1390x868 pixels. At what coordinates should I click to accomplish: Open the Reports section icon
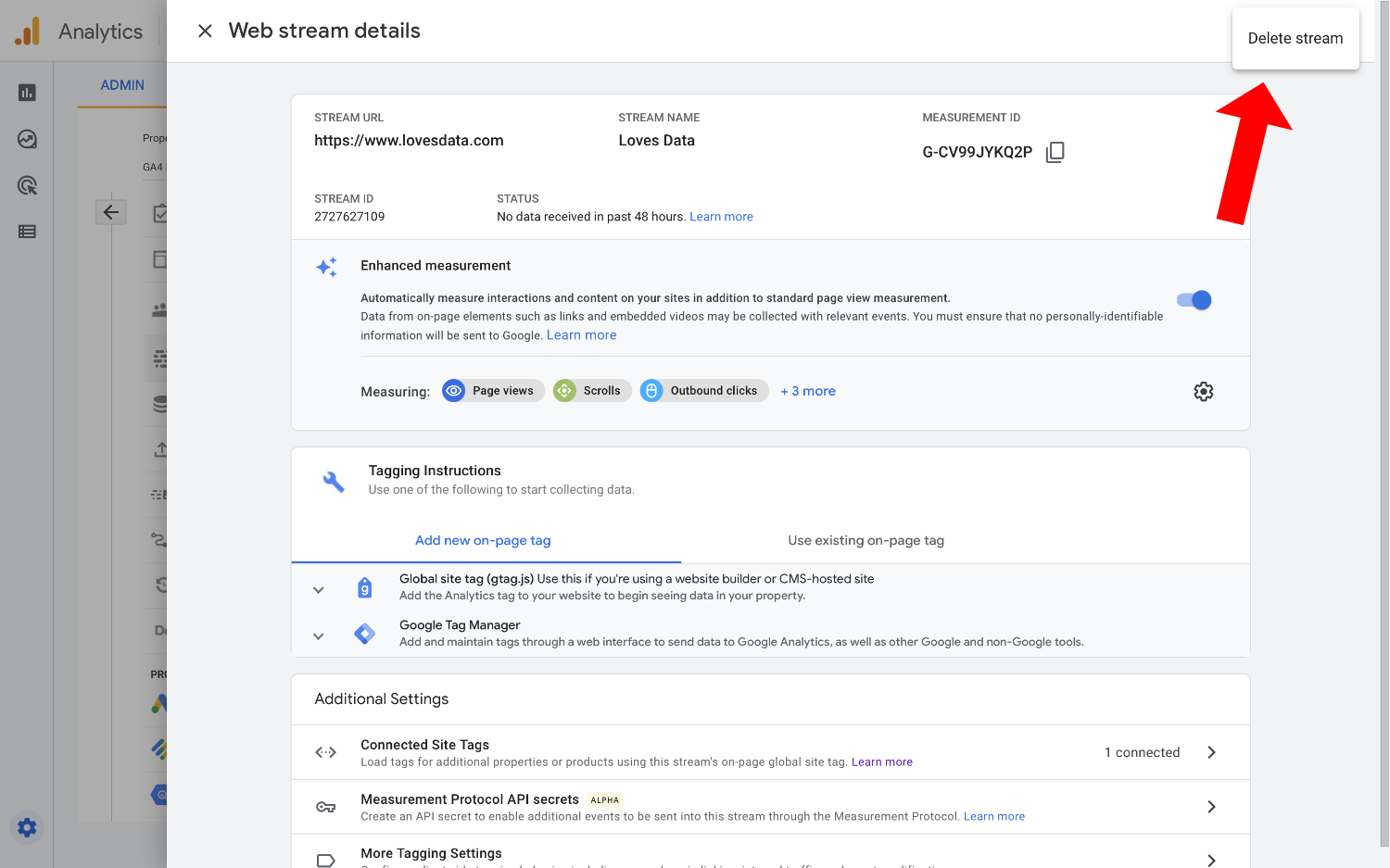[26, 93]
